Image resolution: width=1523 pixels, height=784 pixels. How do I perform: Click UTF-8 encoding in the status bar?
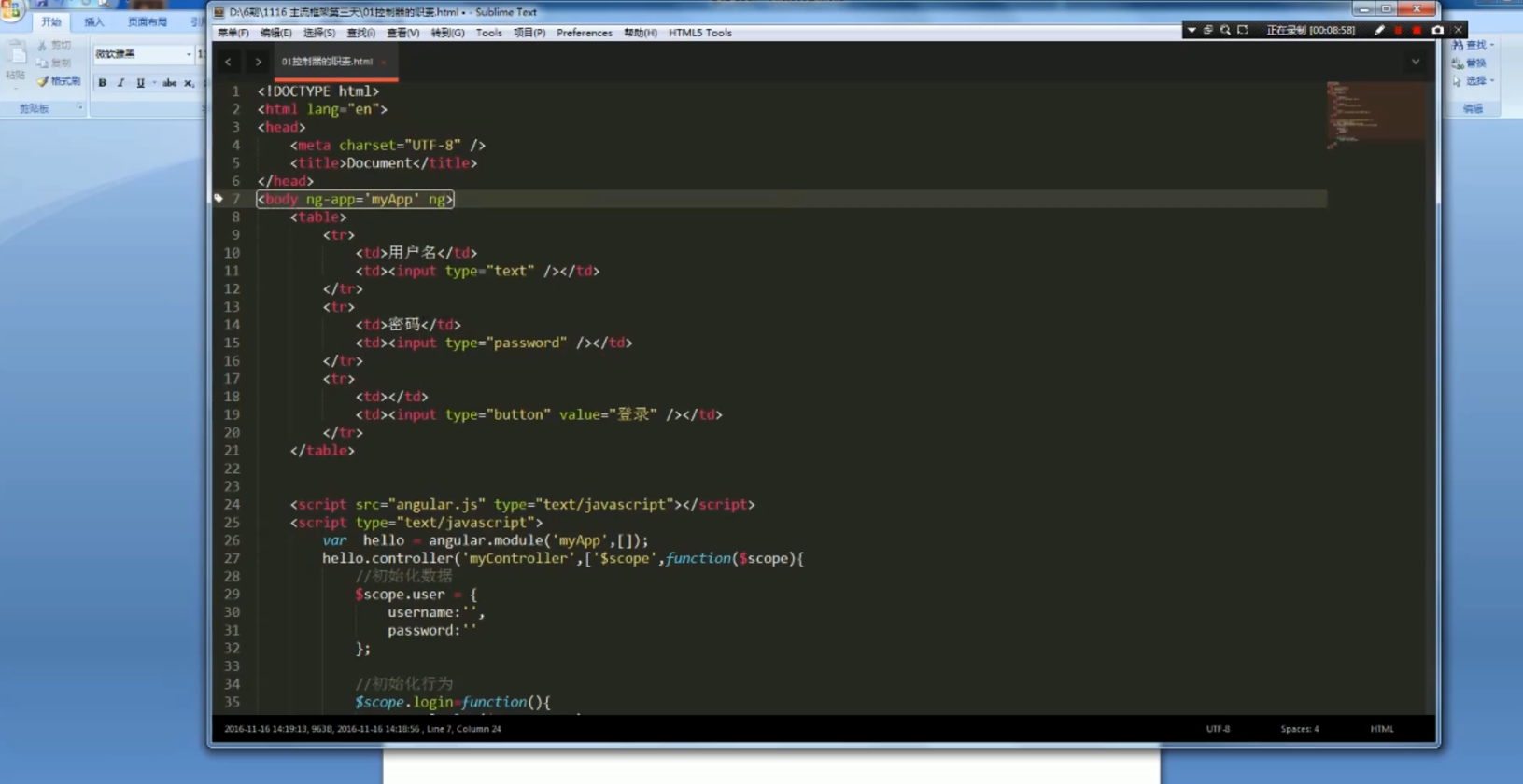tap(1218, 729)
